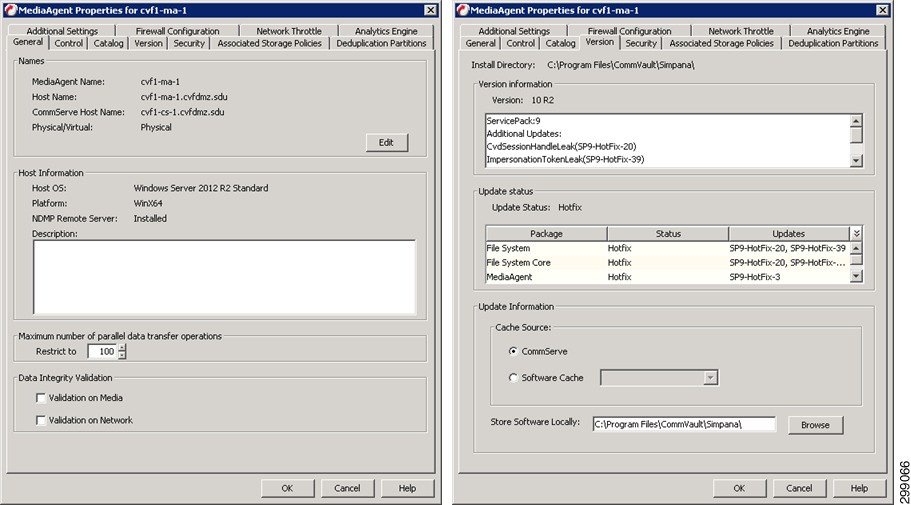Switch to Version tab in left window

(x=148, y=44)
